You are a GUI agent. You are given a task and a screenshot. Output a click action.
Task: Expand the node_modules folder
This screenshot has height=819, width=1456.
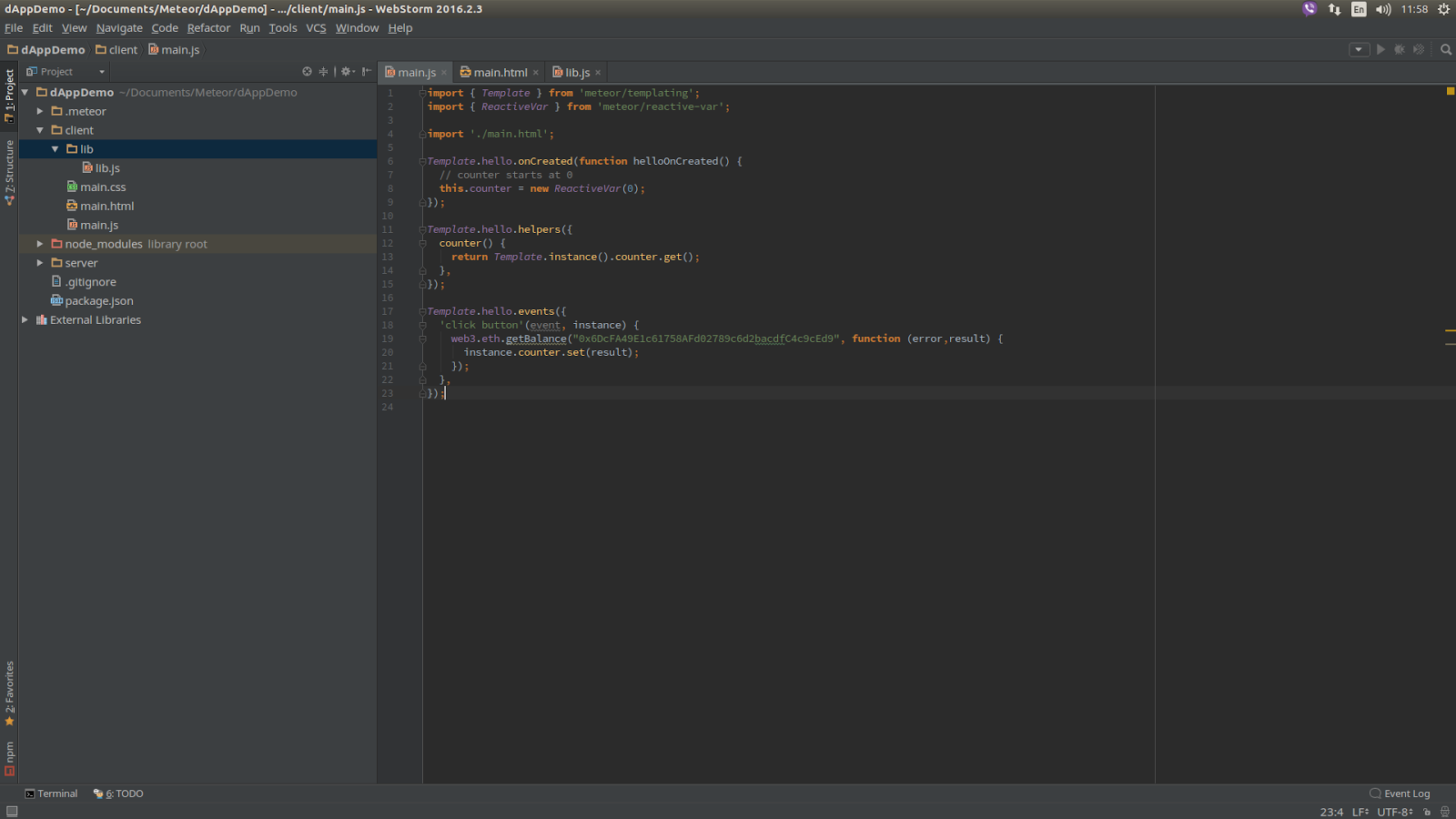[x=40, y=244]
